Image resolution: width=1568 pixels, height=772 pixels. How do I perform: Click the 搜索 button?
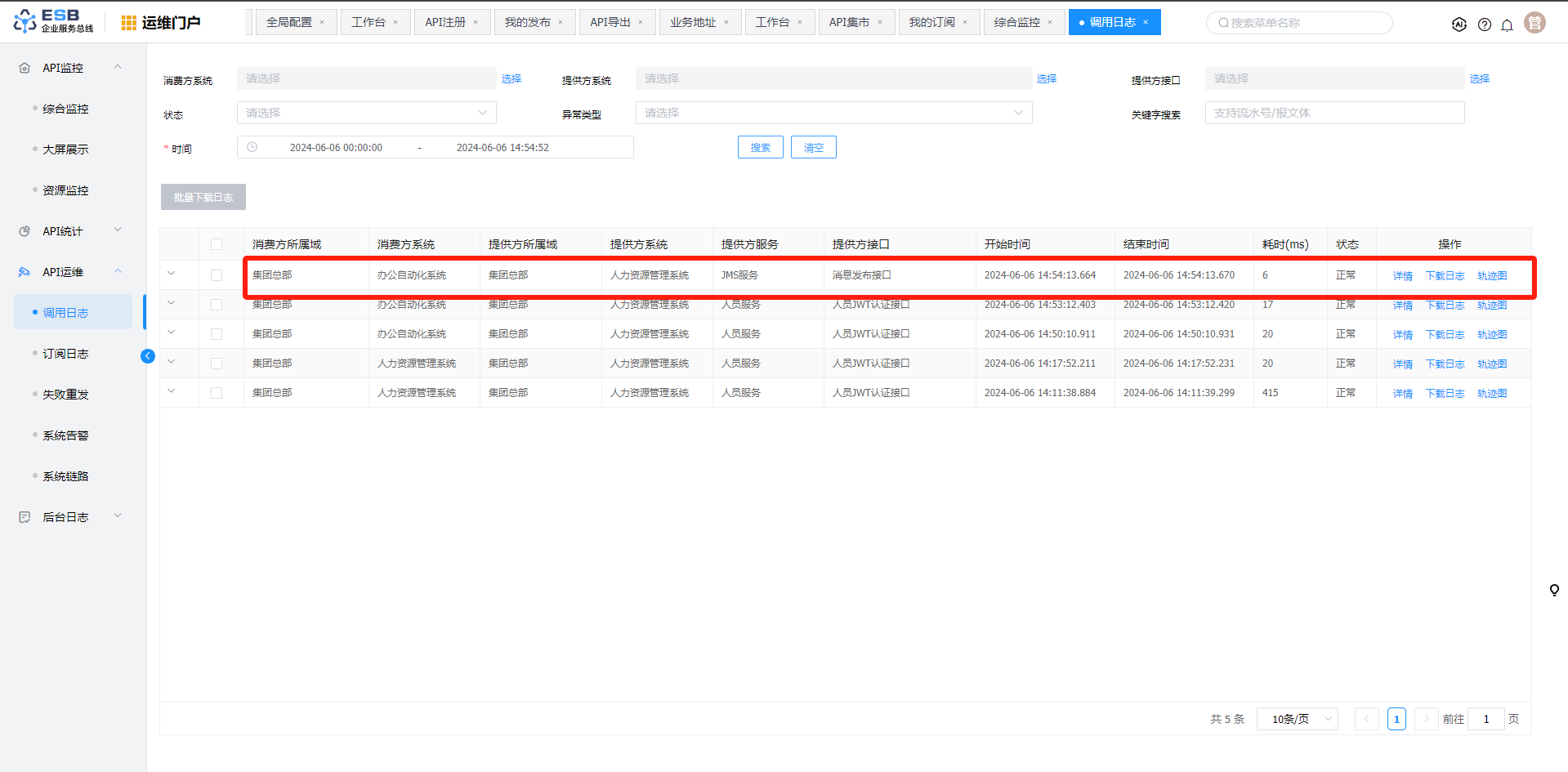click(x=760, y=147)
